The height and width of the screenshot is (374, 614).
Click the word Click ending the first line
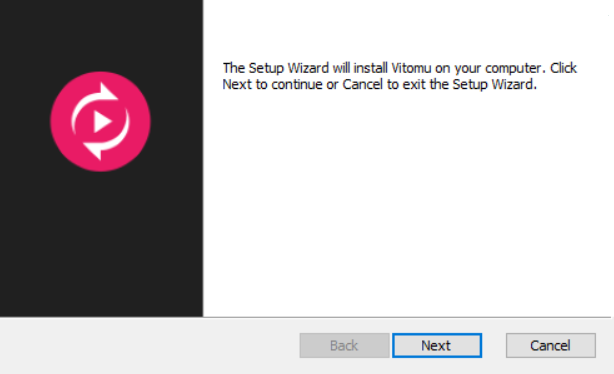click(x=563, y=68)
